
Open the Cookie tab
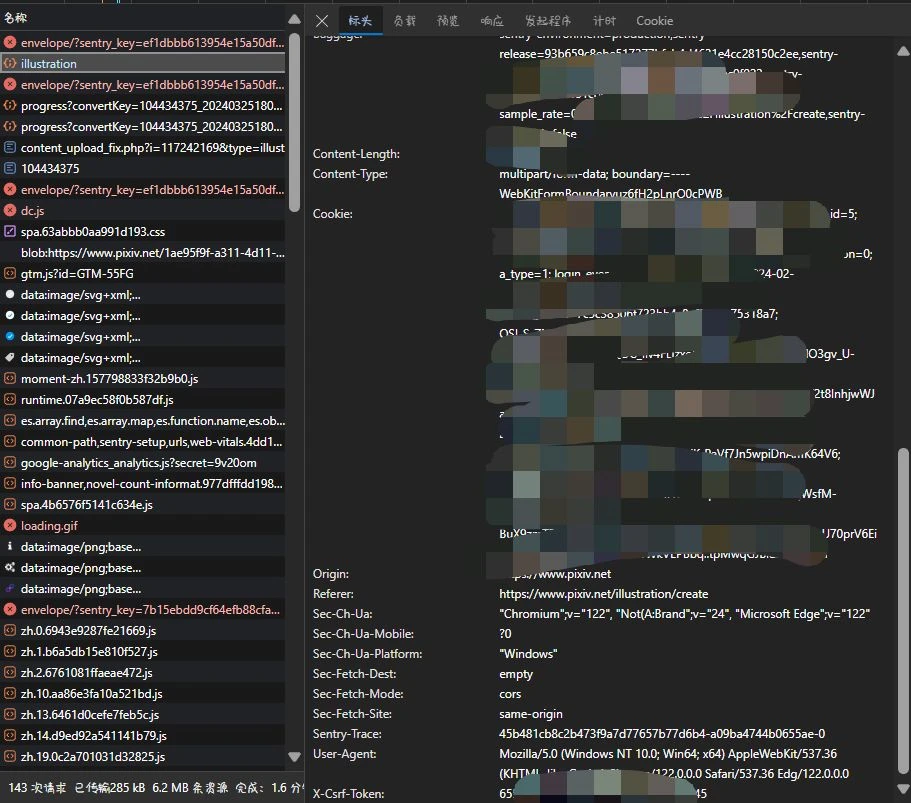pos(654,21)
